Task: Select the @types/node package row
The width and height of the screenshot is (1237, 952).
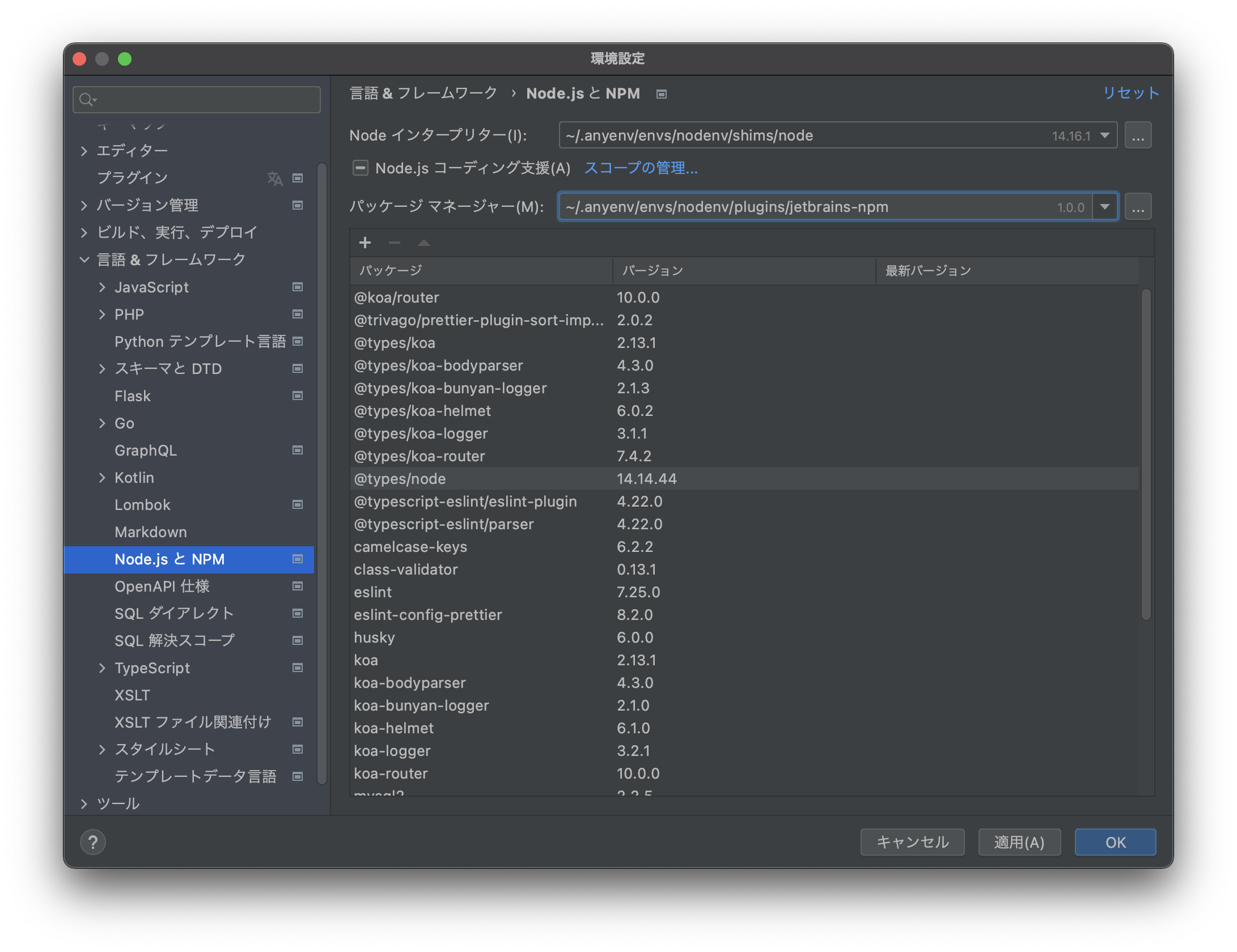Action: coord(744,479)
